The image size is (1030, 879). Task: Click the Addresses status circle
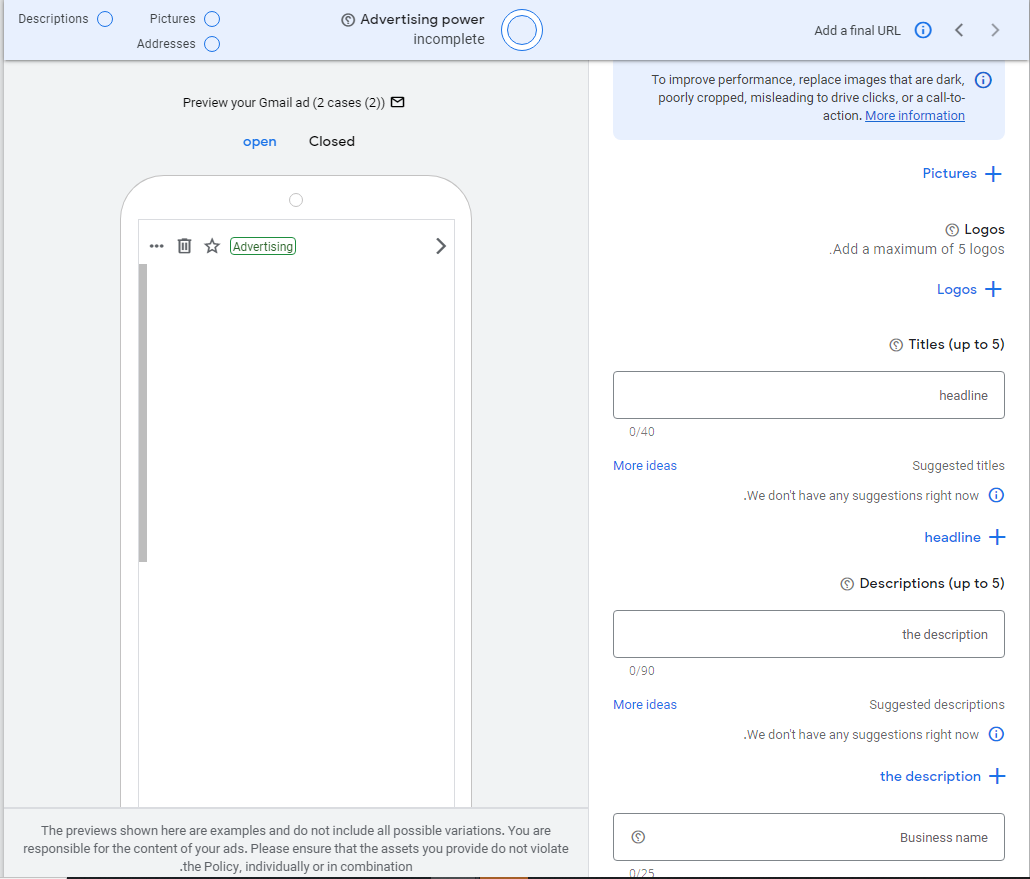tap(212, 44)
